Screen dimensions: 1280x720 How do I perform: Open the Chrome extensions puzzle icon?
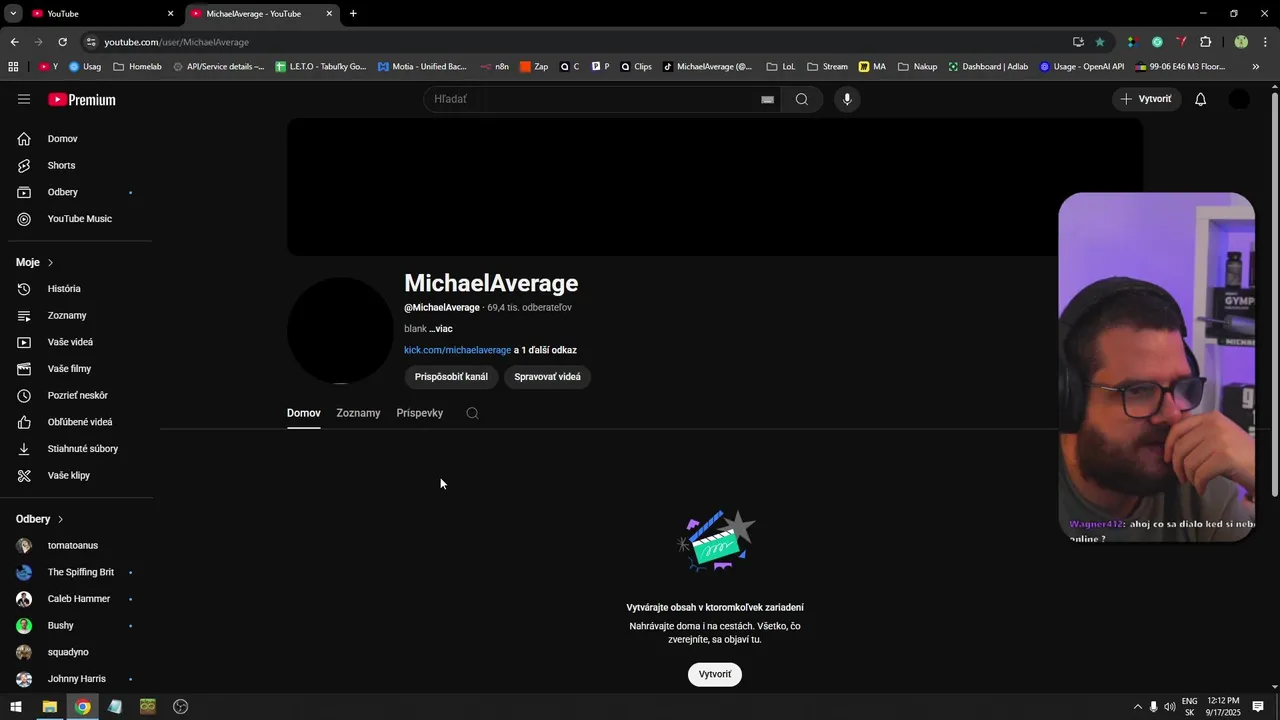pos(1205,42)
